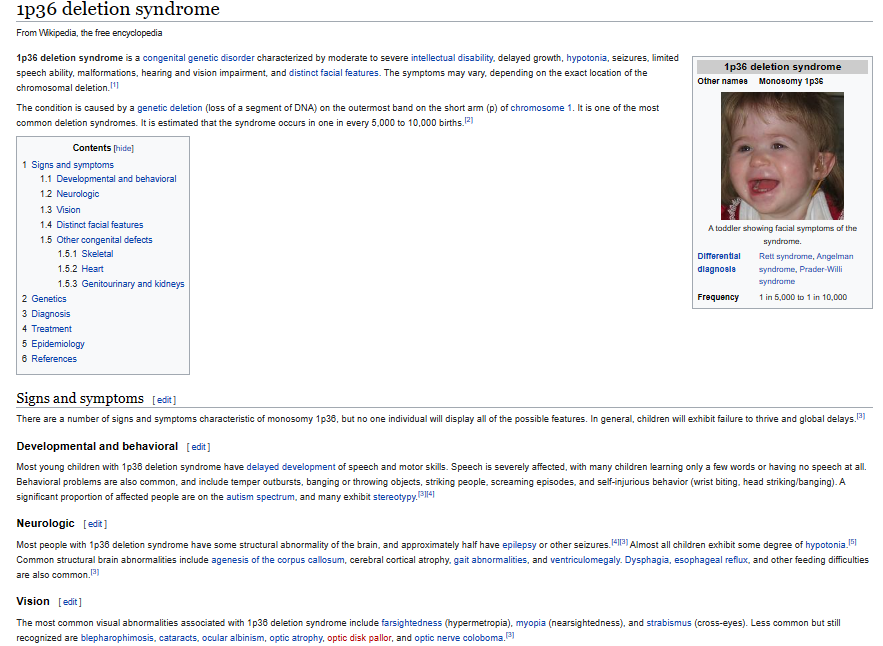The height and width of the screenshot is (646, 883).
Task: Follow the autism spectrum link
Action: [x=260, y=497]
